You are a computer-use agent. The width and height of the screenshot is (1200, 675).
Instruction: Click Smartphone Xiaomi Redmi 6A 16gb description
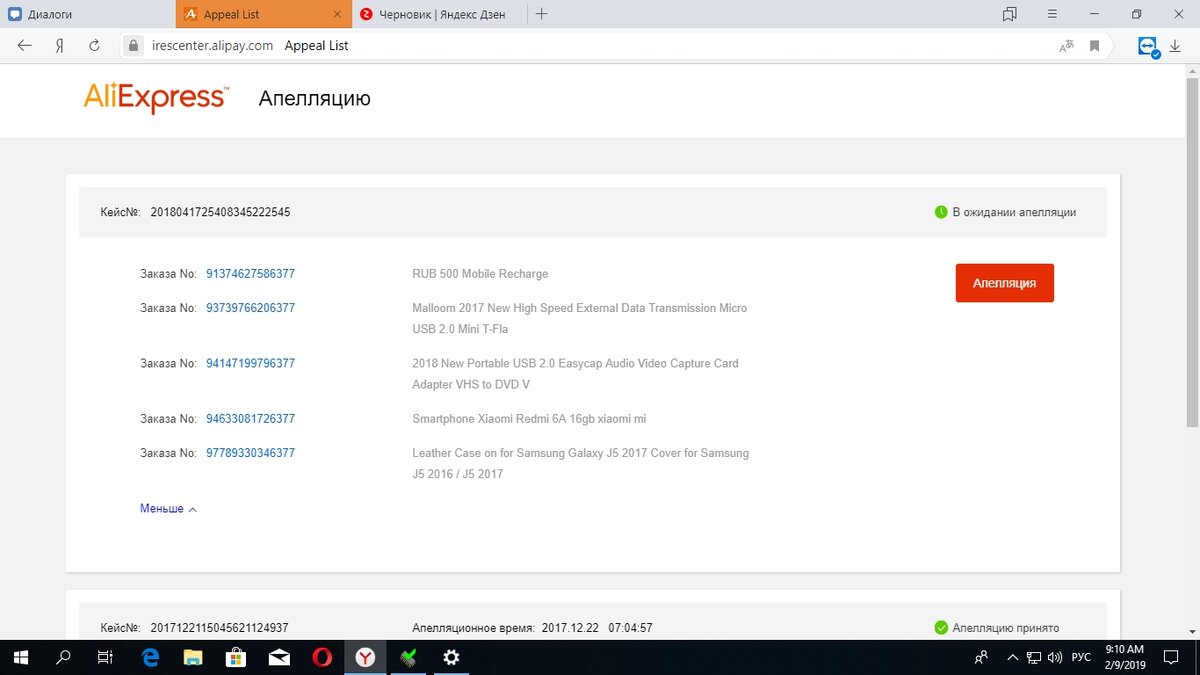529,419
